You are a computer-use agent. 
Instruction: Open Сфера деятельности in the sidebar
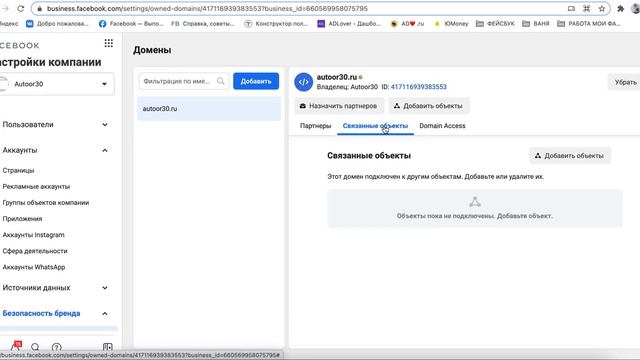[x=35, y=251]
